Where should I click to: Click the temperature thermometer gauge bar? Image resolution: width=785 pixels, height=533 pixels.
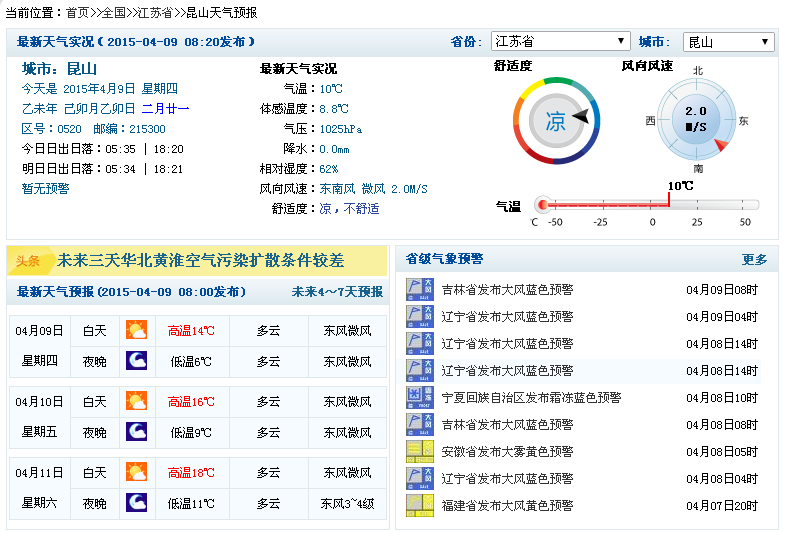point(648,205)
